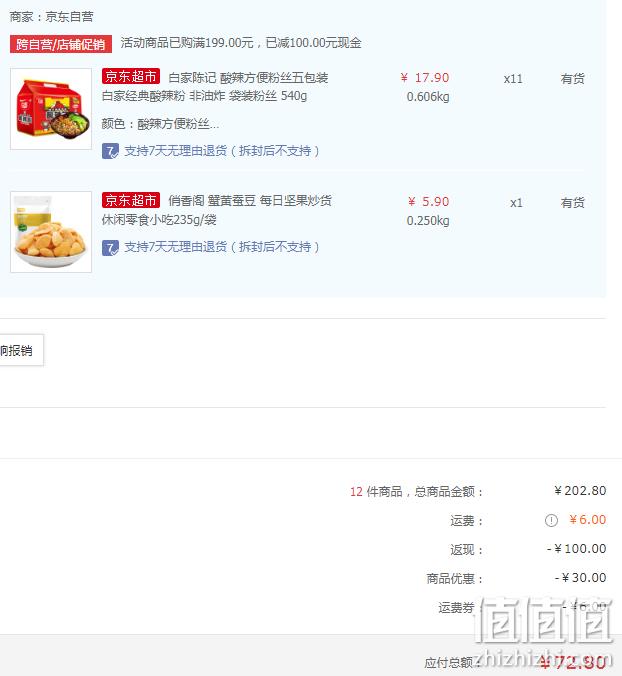Click the noodle subtitle 白家经典酸辣粉 非油炸

(164, 96)
